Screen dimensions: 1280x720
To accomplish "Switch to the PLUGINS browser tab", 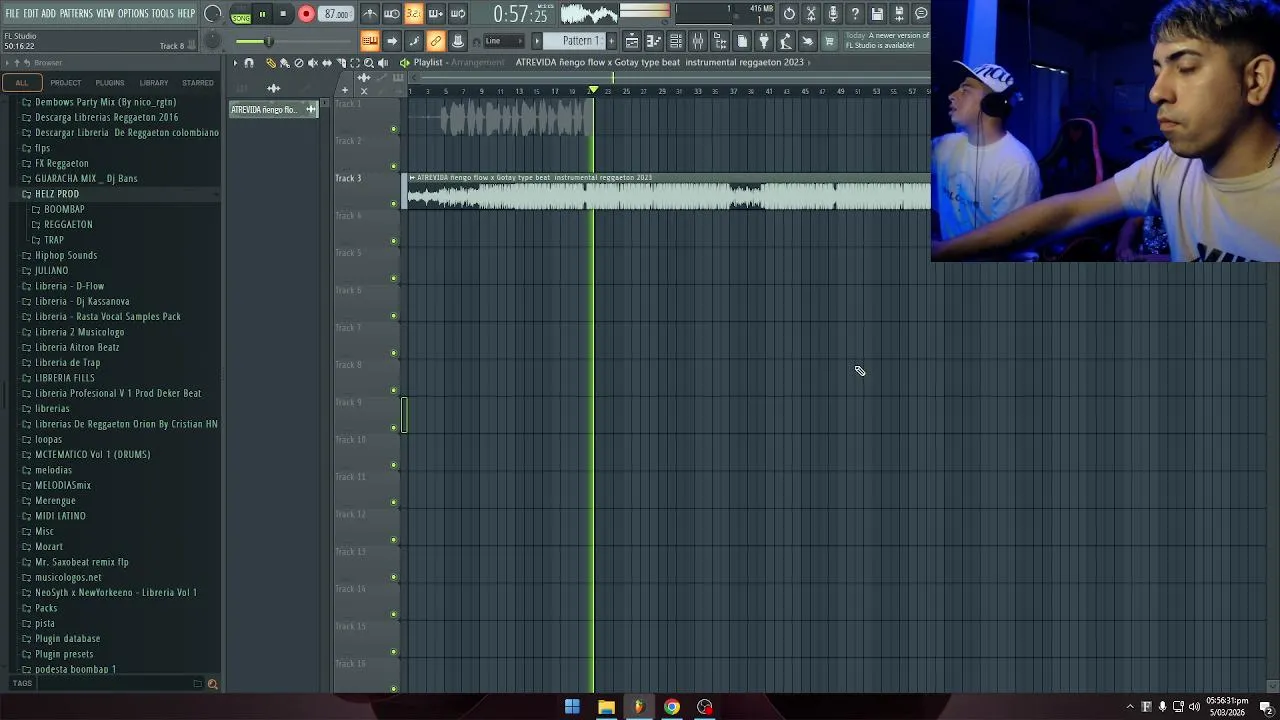I will click(x=110, y=82).
